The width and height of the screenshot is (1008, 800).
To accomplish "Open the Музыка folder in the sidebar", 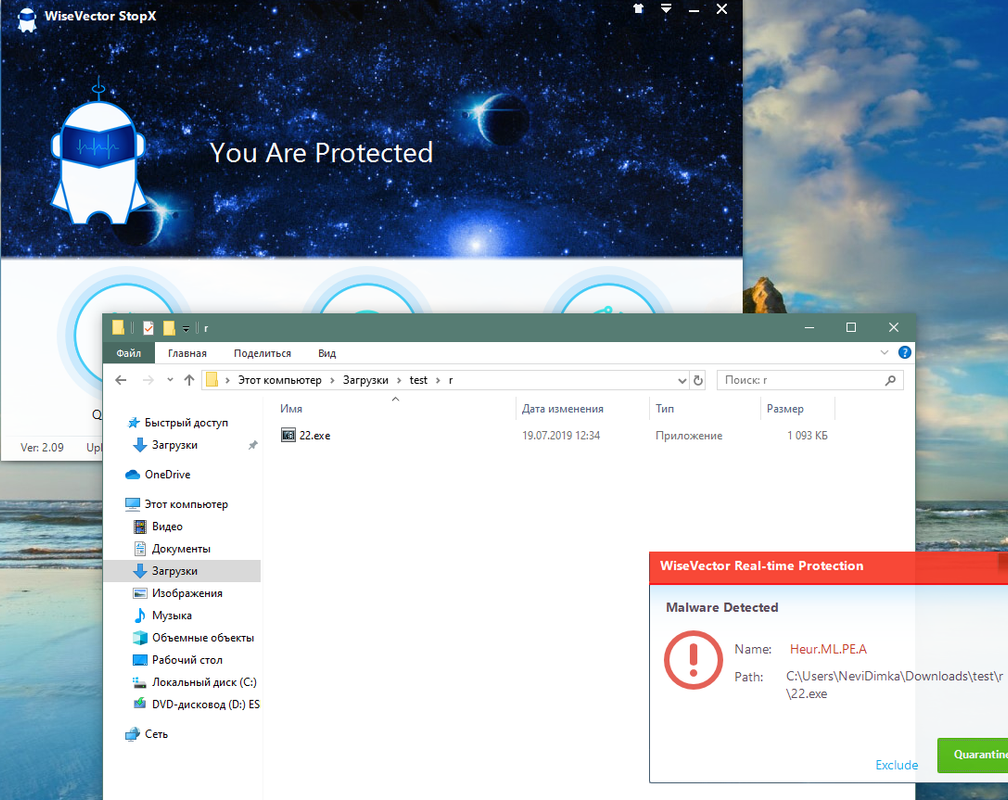I will click(172, 615).
